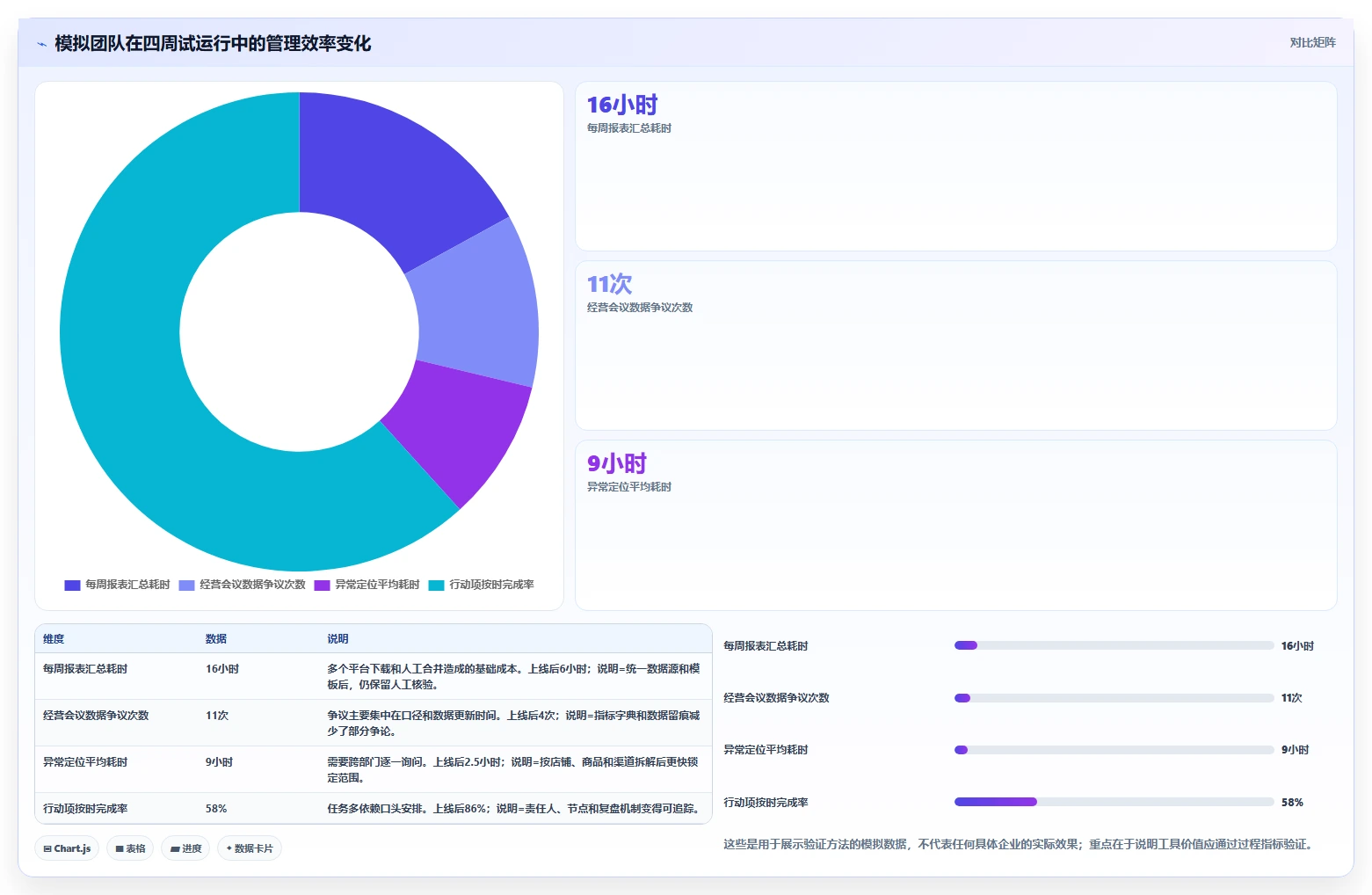Toggle 异常定位平均耗时 legend swatch

[322, 586]
